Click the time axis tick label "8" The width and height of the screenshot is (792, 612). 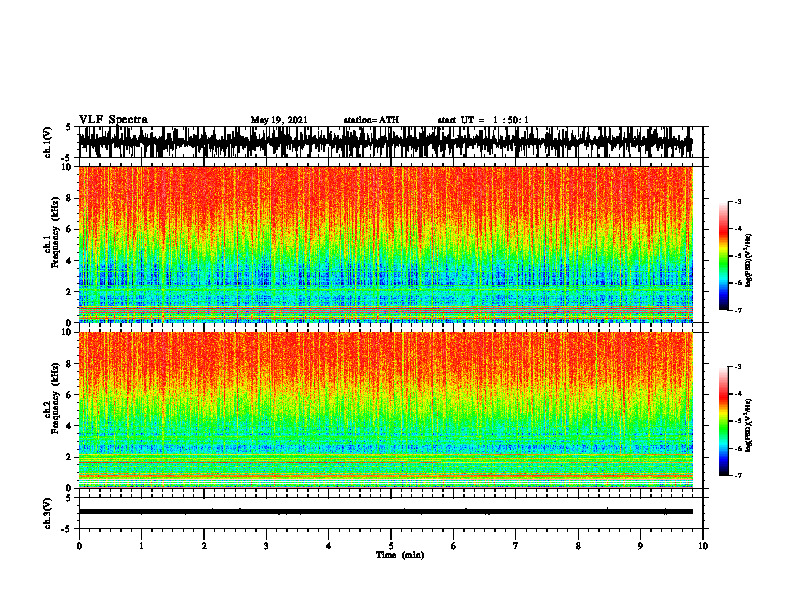click(578, 546)
